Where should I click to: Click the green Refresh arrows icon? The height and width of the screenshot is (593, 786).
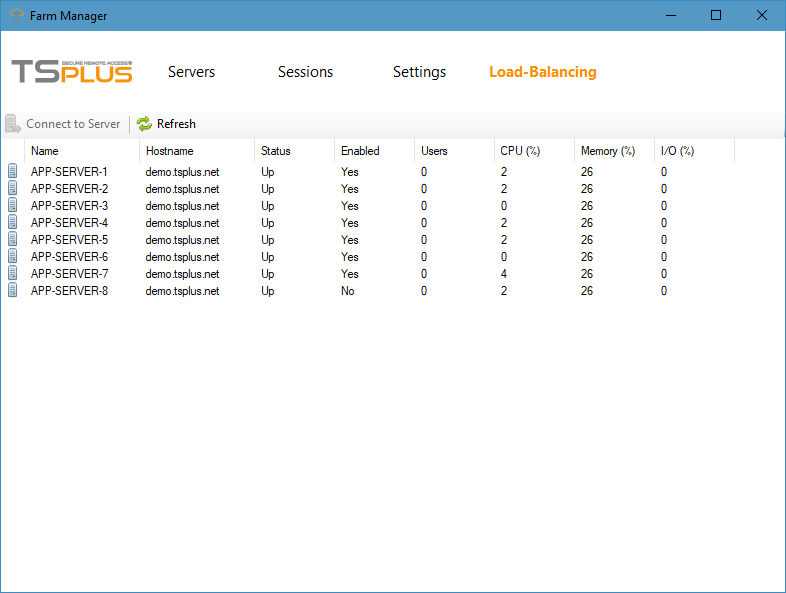tap(144, 124)
